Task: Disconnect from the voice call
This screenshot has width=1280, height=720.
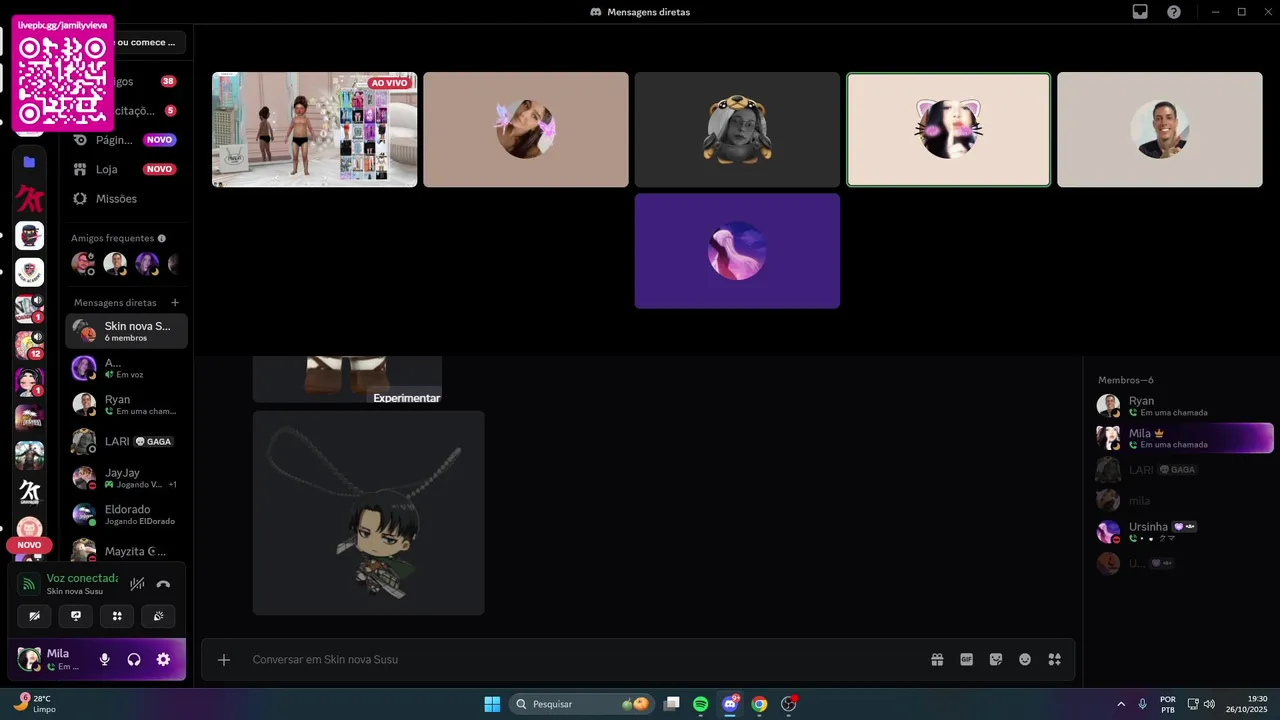Action: click(163, 584)
